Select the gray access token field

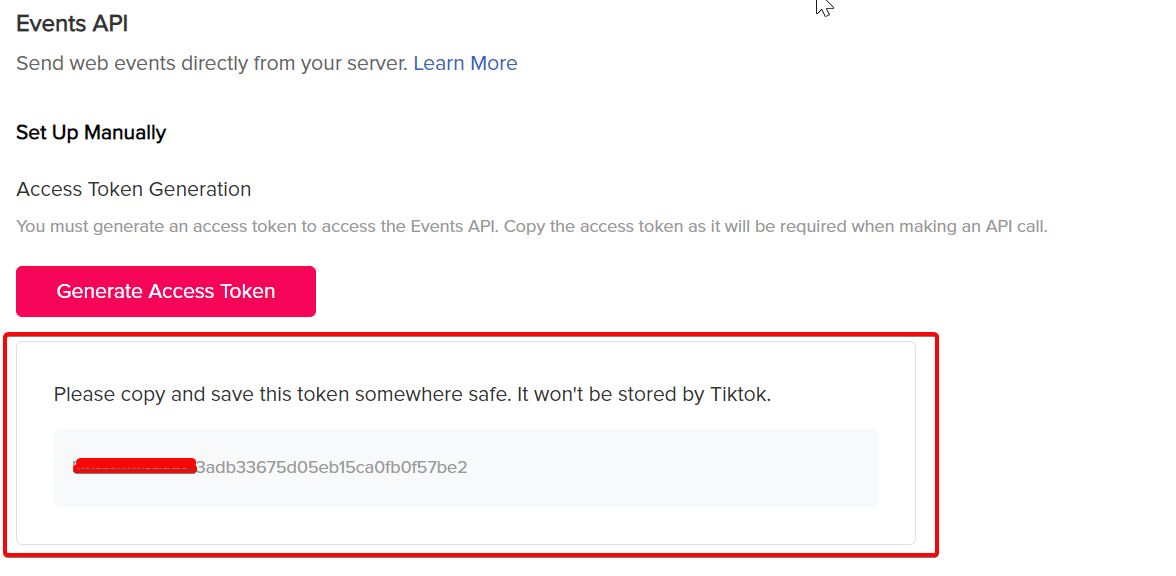tap(466, 468)
